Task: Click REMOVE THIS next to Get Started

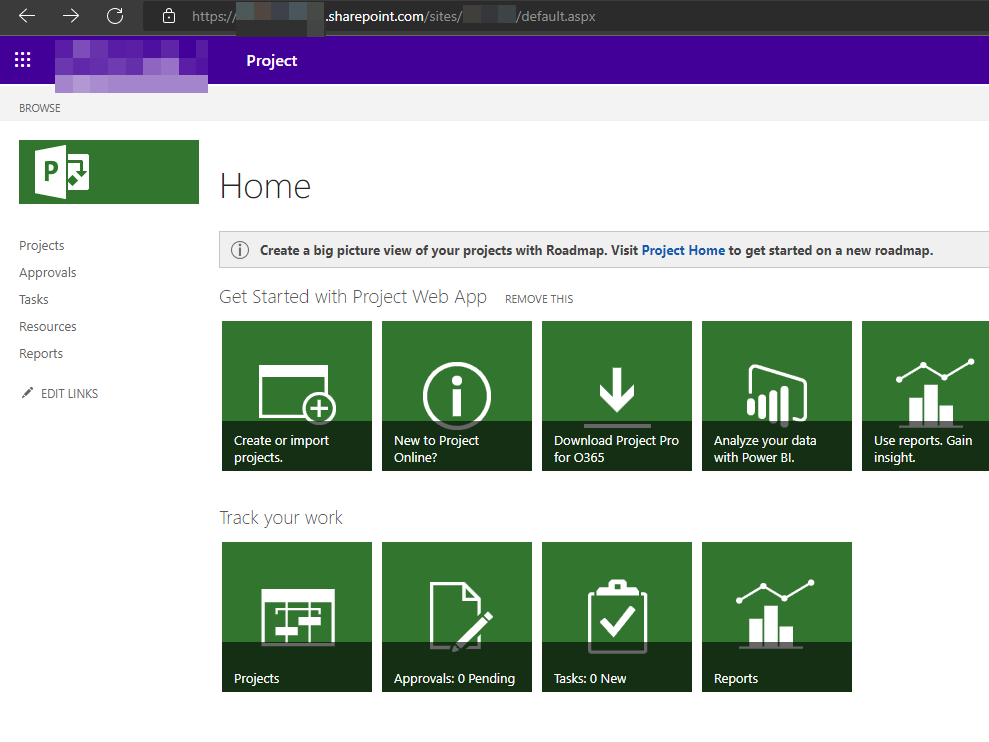Action: point(539,299)
